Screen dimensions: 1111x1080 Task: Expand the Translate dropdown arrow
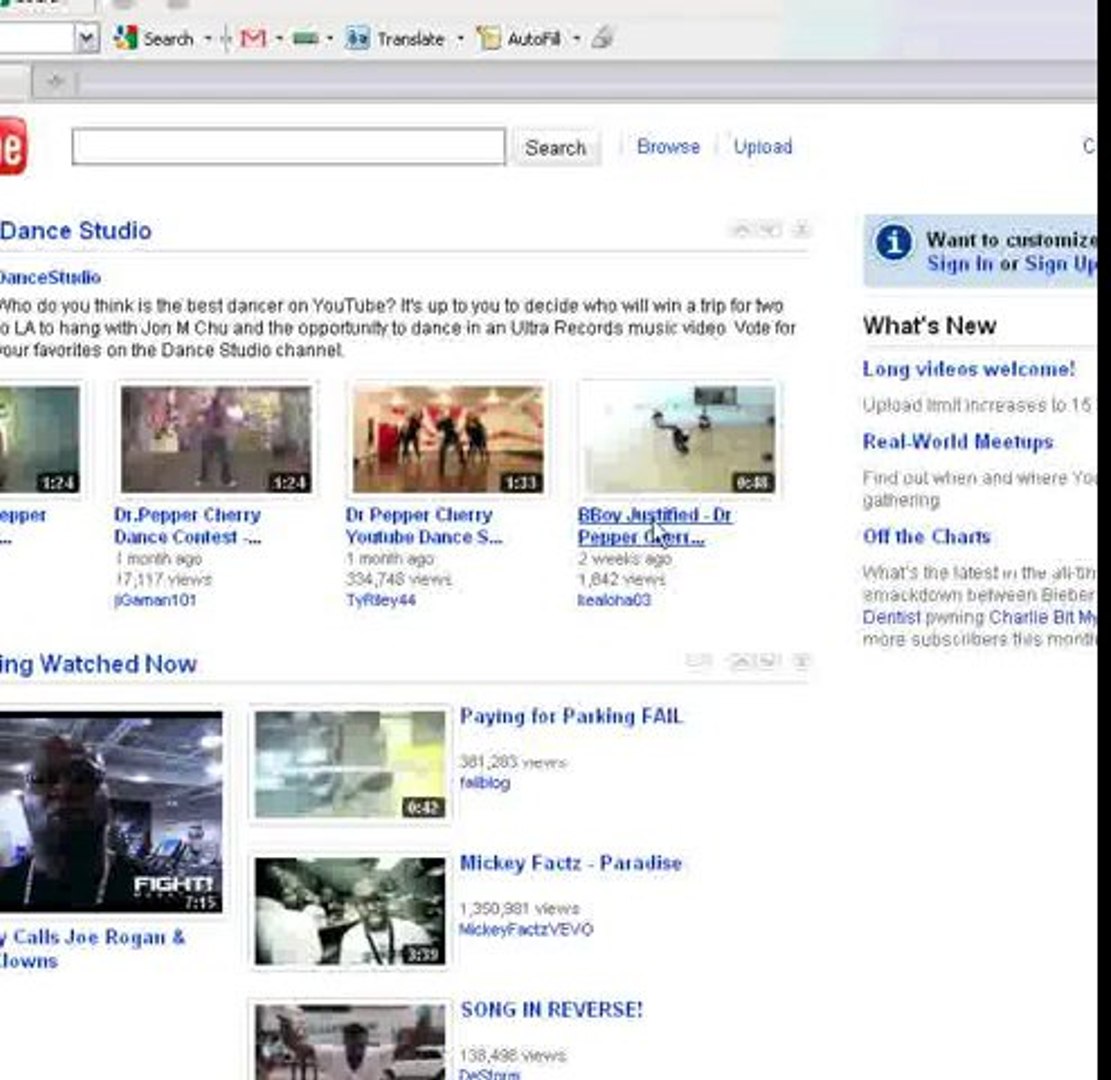pyautogui.click(x=461, y=39)
